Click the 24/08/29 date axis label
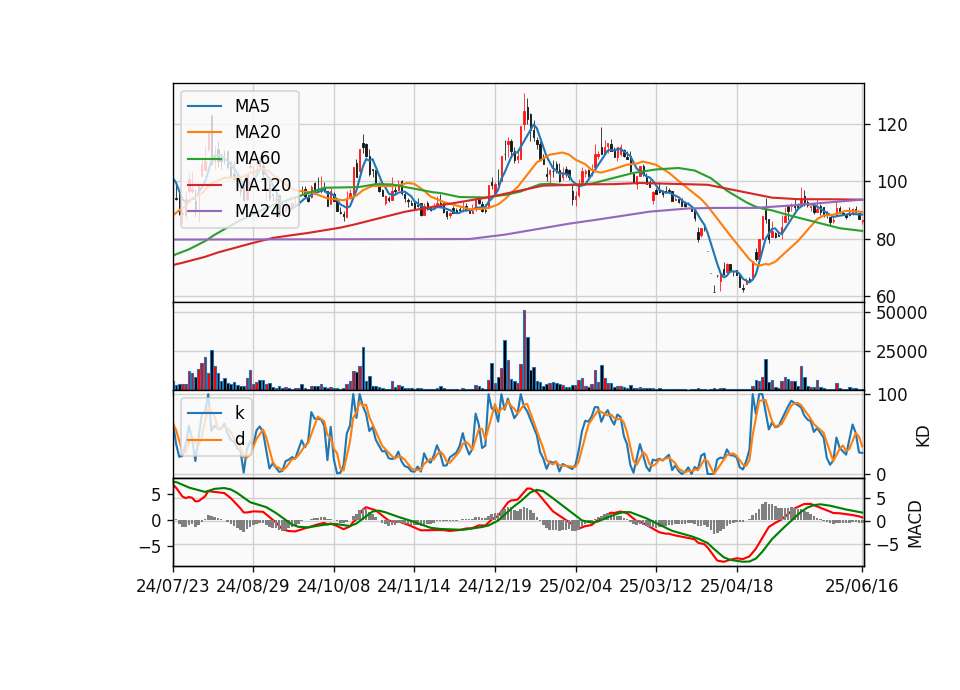Screen dimensions: 960x690 tap(253, 586)
